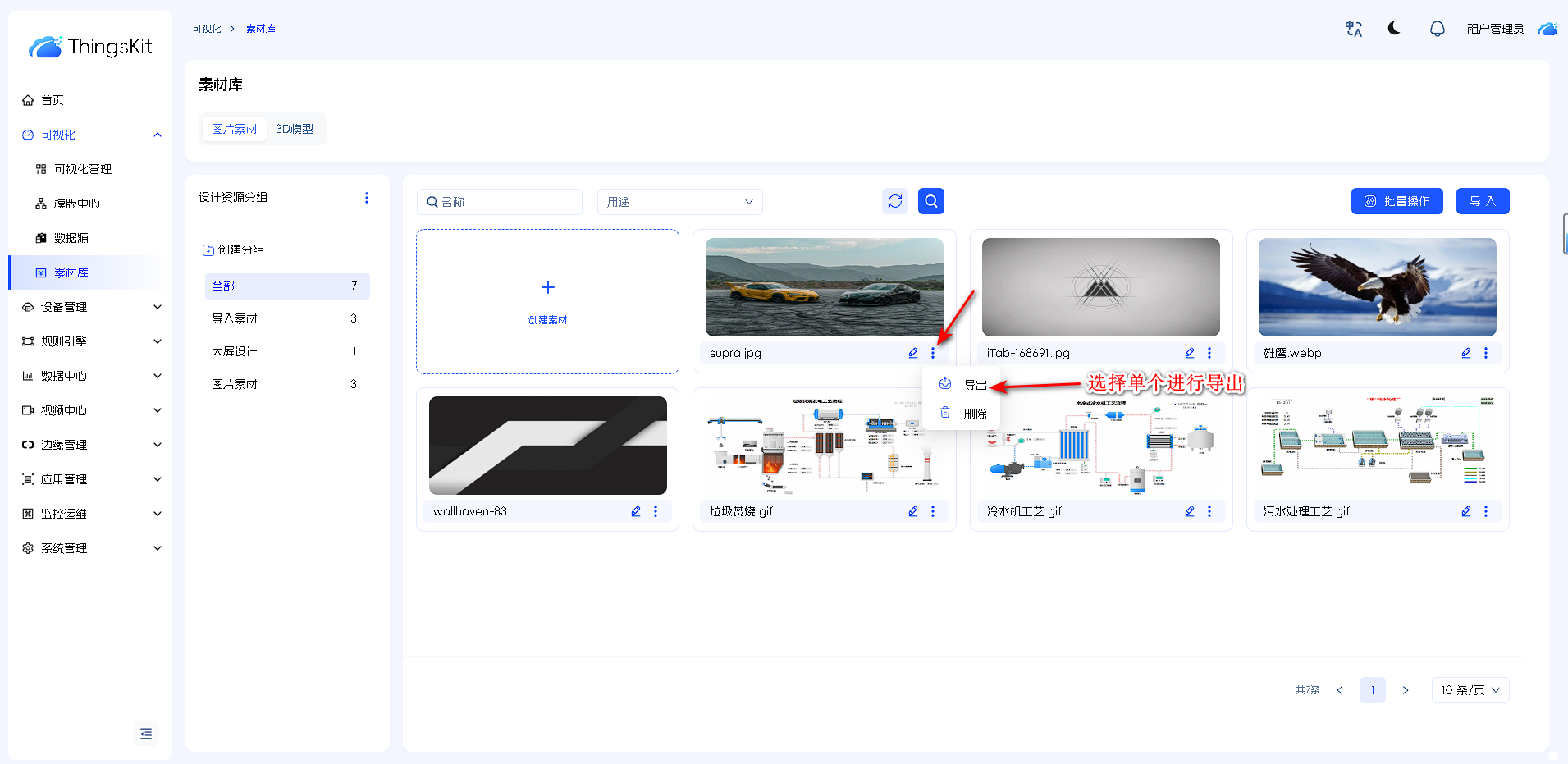
Task: Expand the 设备管理 sidebar menu
Action: point(90,307)
